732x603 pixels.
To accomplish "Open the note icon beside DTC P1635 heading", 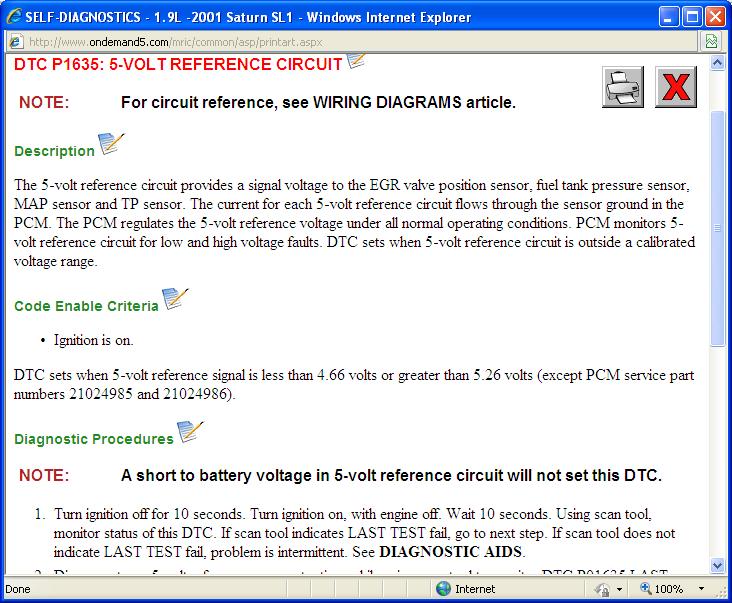I will click(x=356, y=61).
